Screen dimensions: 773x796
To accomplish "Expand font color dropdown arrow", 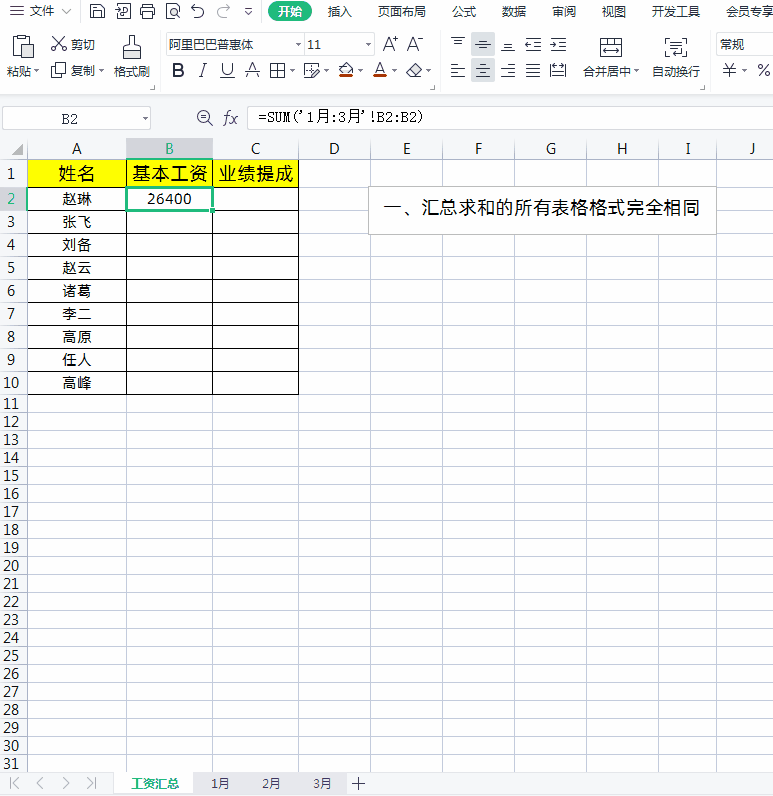I will [x=394, y=71].
